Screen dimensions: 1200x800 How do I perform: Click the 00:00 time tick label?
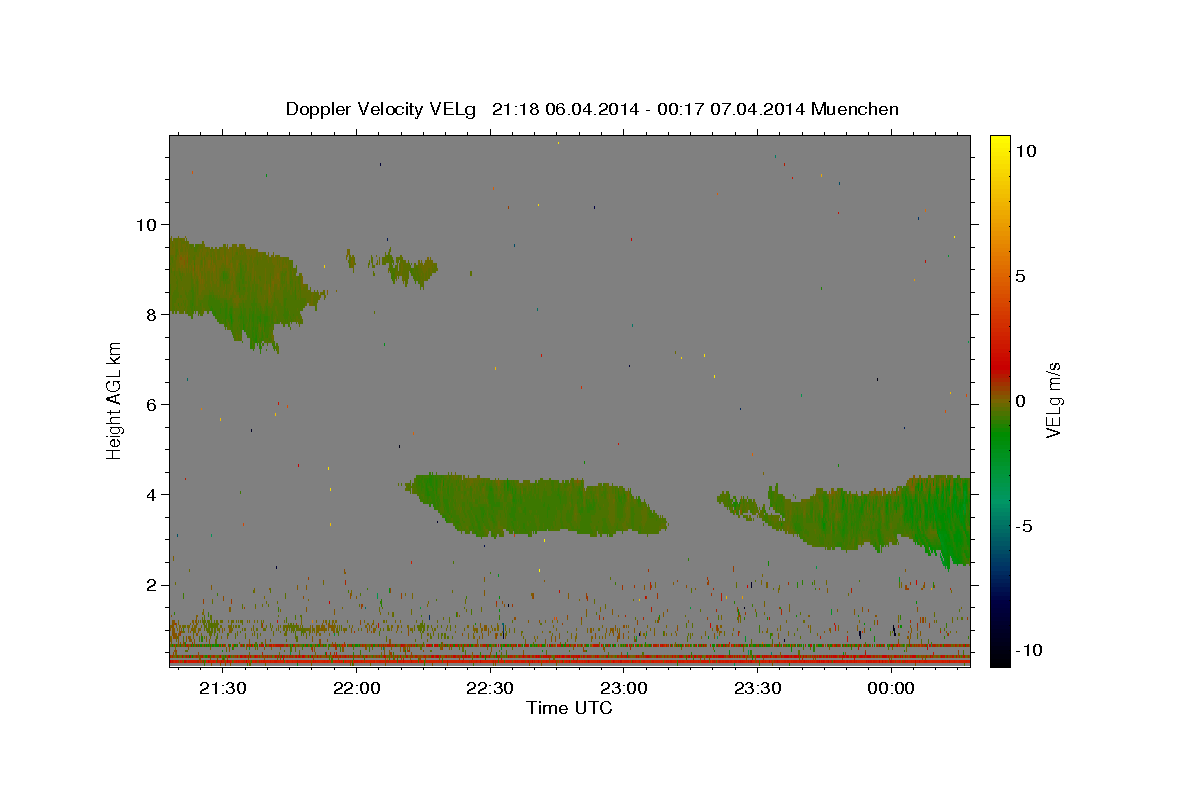(891, 688)
